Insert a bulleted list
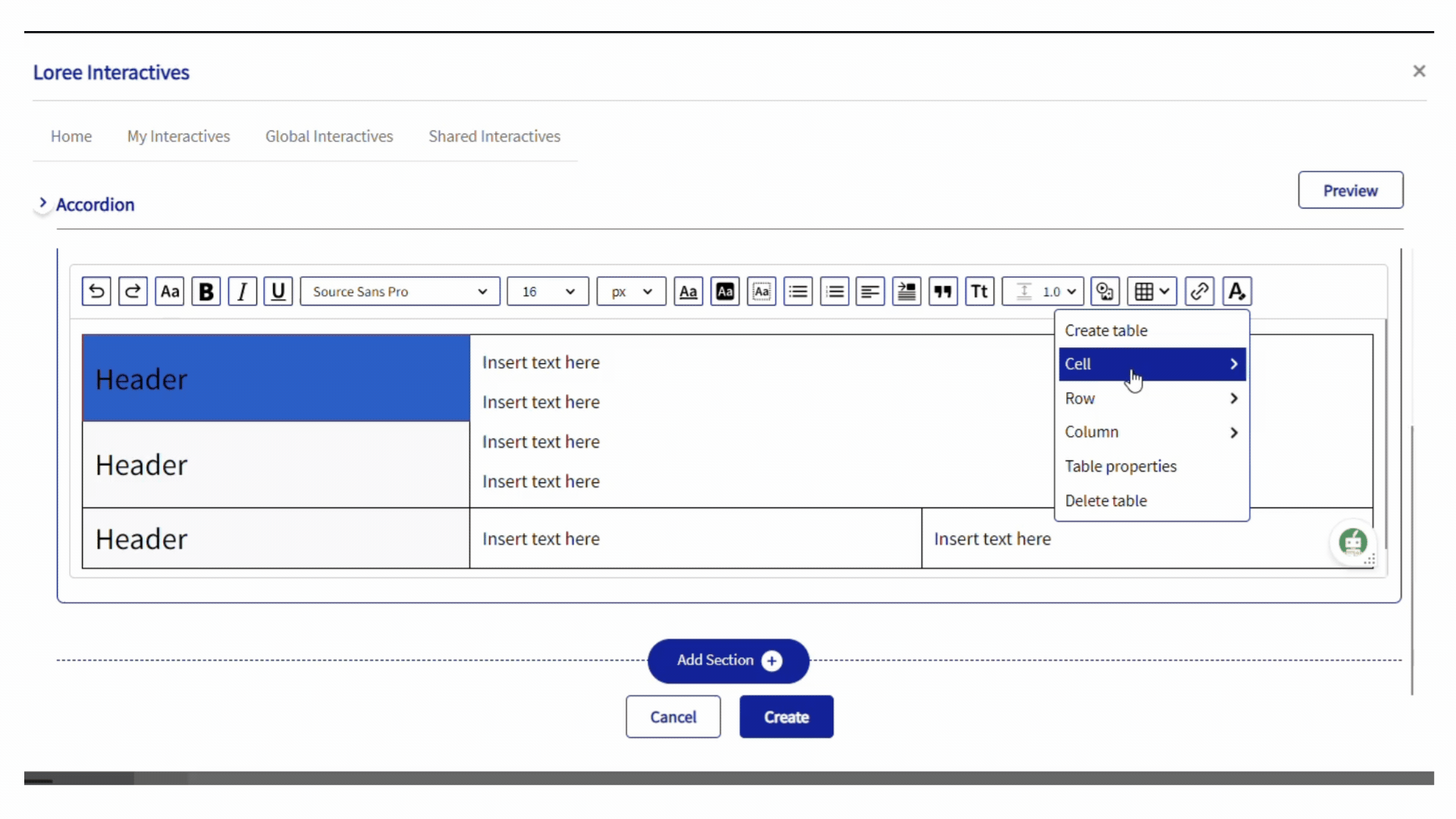 coord(798,291)
